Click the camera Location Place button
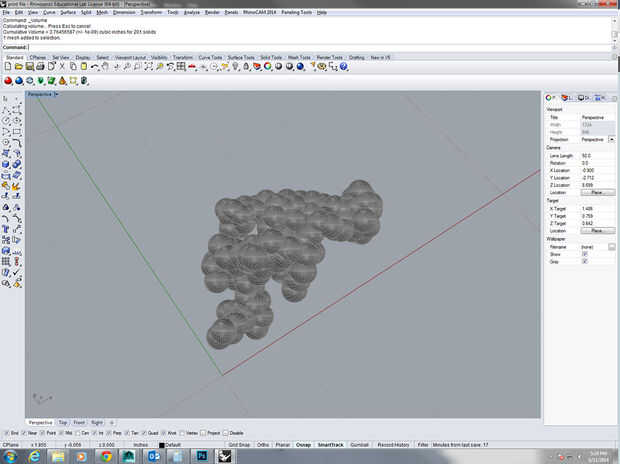The image size is (620, 464). pyautogui.click(x=597, y=193)
